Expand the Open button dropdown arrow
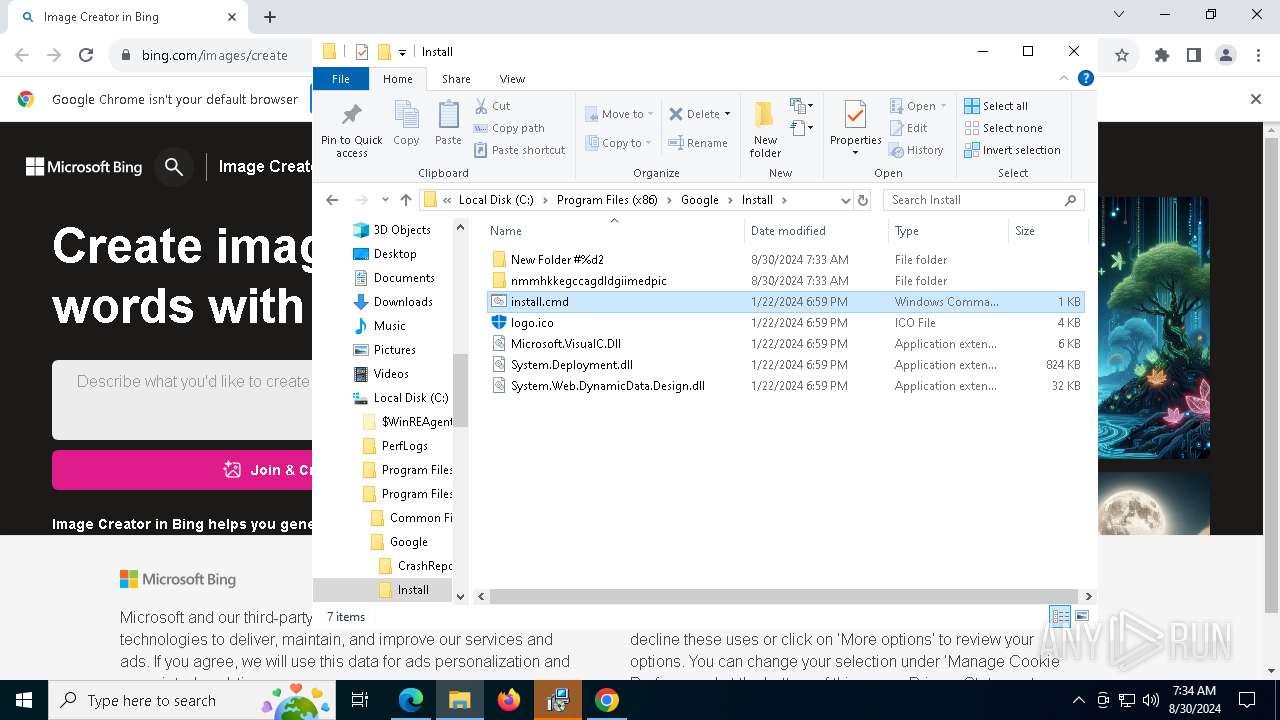1280x720 pixels. coord(943,106)
